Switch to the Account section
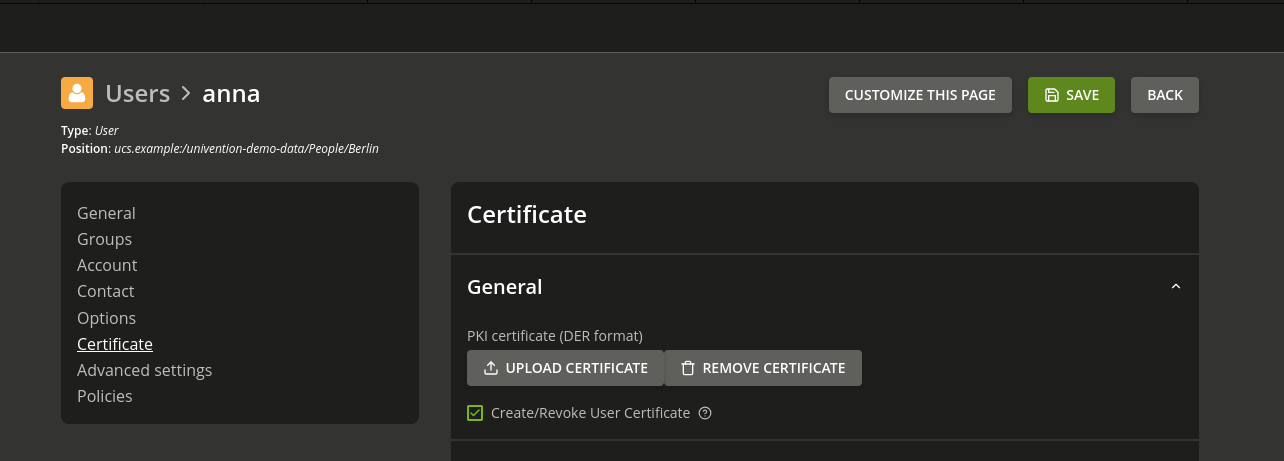Screen dimensions: 1284x461 [107, 265]
